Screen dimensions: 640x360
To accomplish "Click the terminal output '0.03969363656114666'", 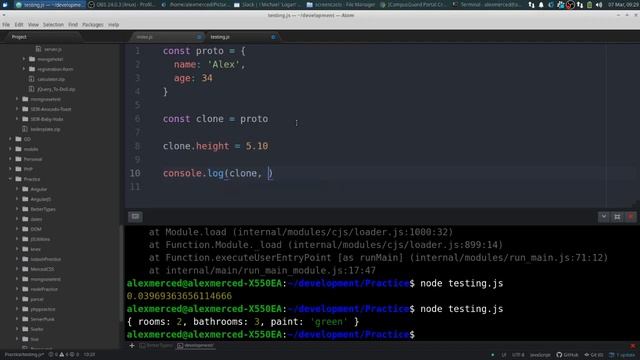I will click(x=179, y=296).
